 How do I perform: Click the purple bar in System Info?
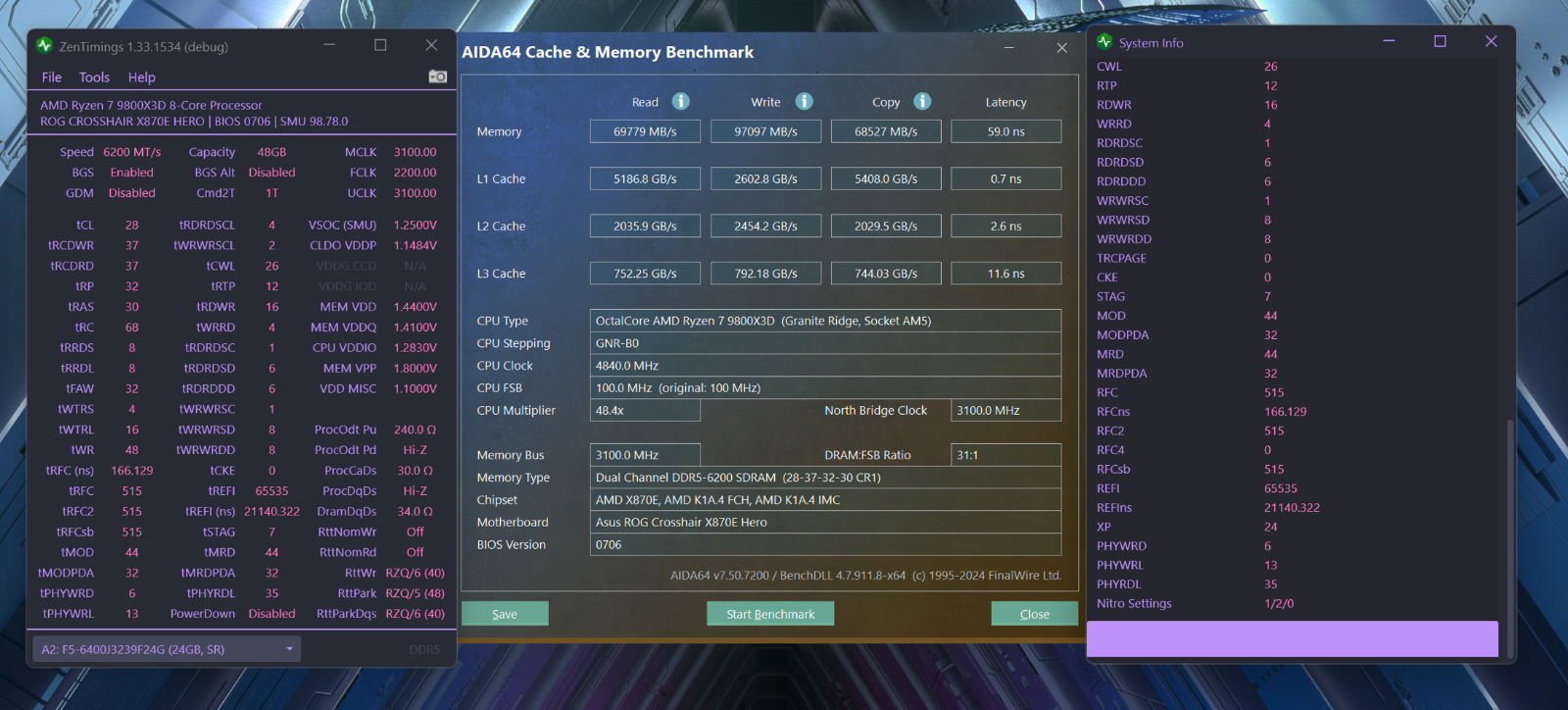1293,638
